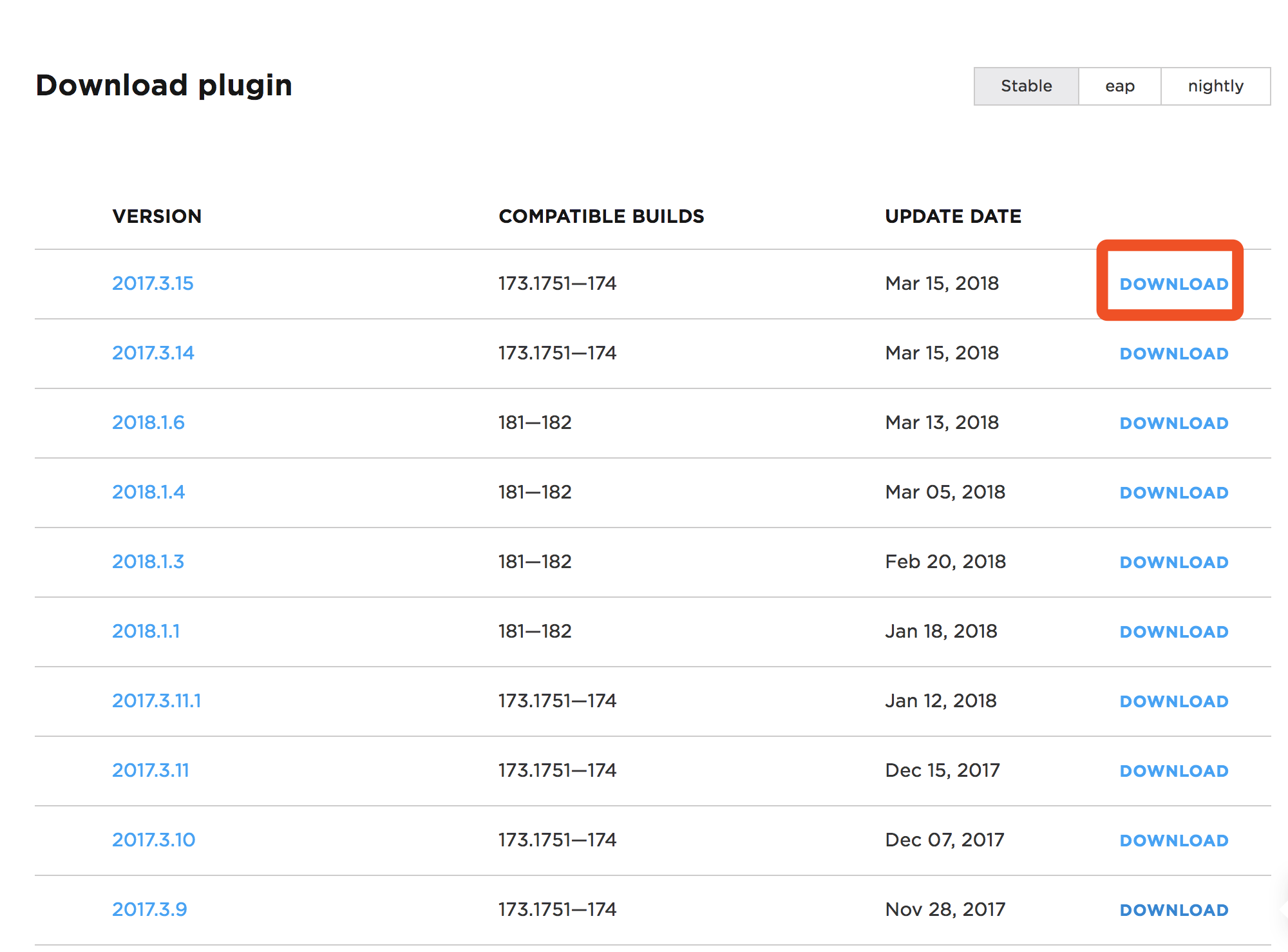The height and width of the screenshot is (952, 1288).
Task: Select Mar 15, 2018 in the 2017.3.14 row
Action: click(x=942, y=353)
